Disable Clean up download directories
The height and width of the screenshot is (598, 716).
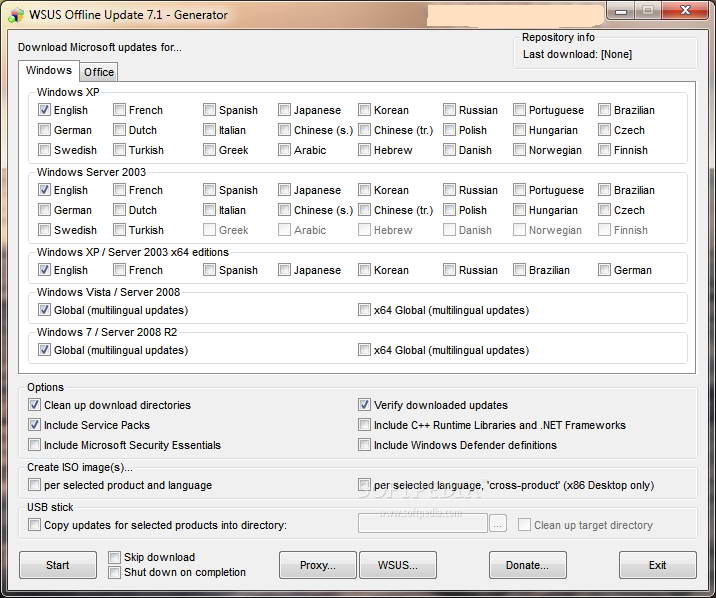(34, 405)
